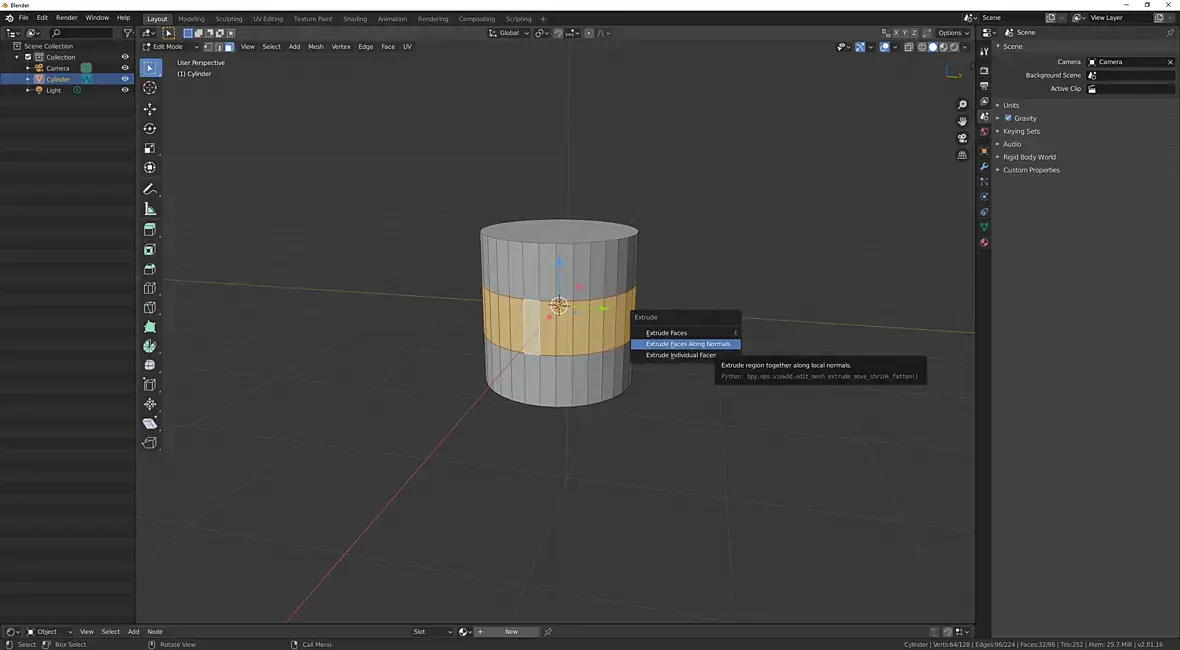The image size is (1180, 650).
Task: Activate the Move tool
Action: (x=150, y=109)
